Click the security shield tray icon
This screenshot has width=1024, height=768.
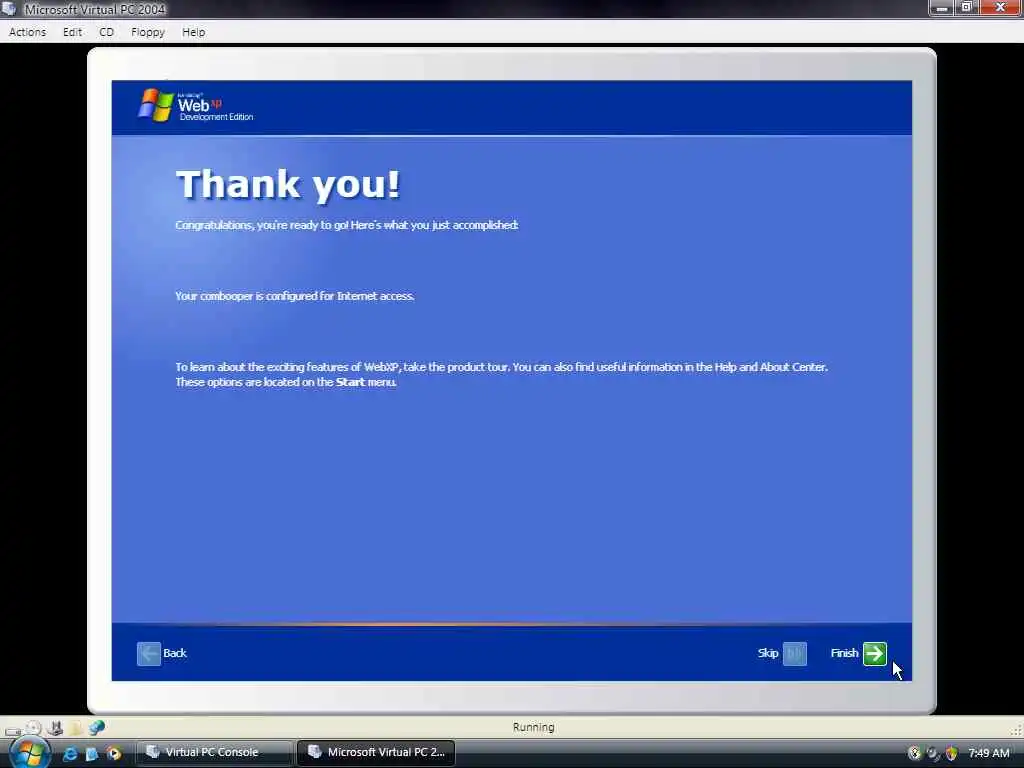[x=952, y=754]
